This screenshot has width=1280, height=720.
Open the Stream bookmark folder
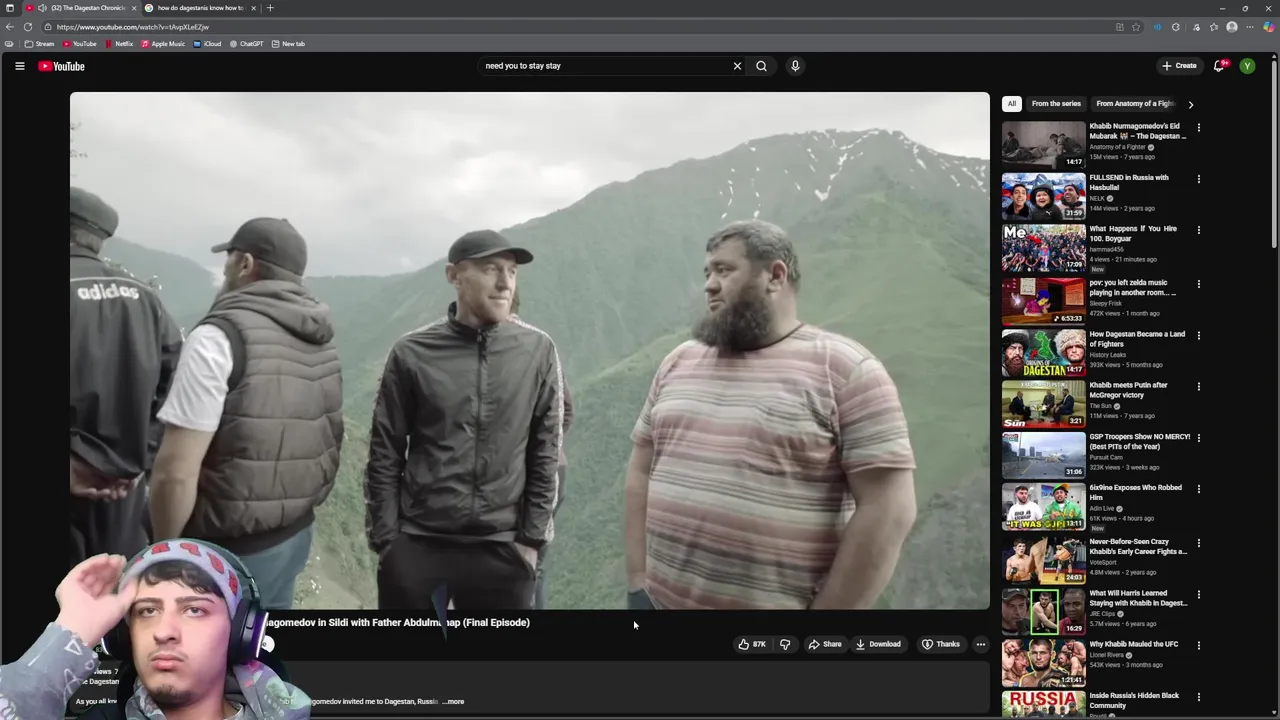click(40, 44)
